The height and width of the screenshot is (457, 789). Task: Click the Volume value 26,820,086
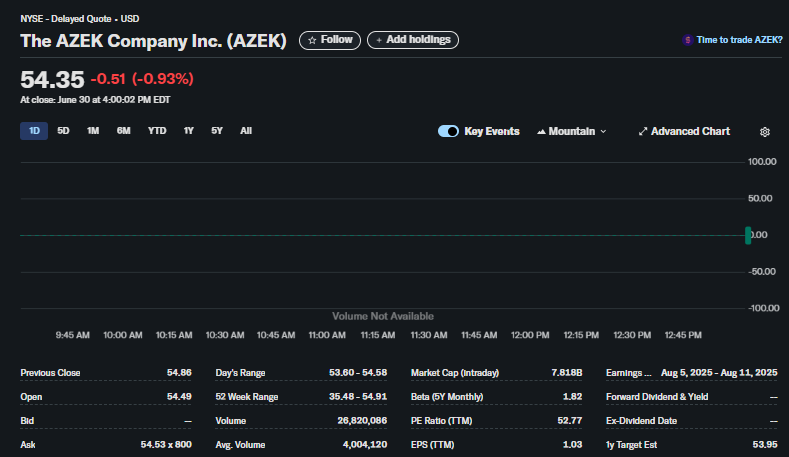(x=362, y=421)
